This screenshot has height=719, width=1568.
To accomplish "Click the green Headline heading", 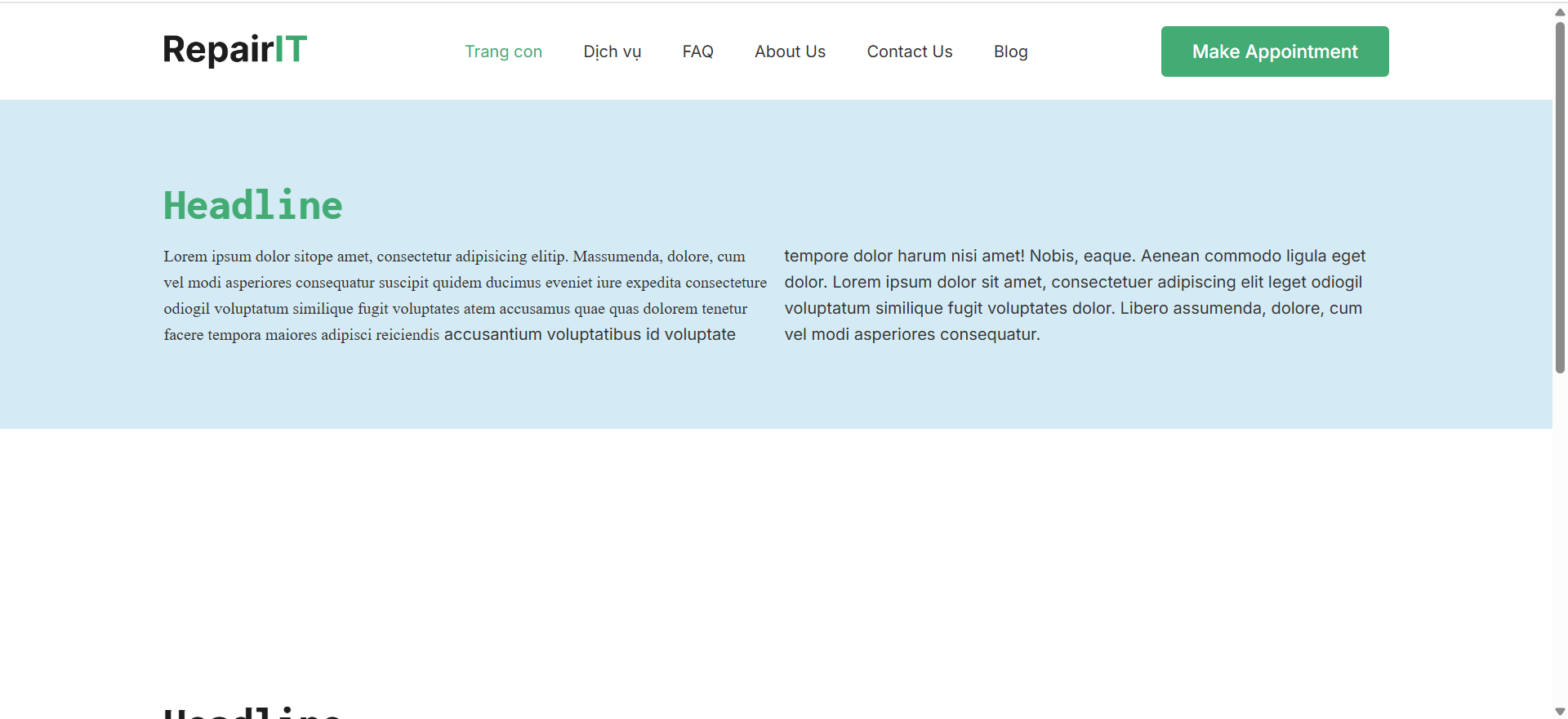I will 252,205.
